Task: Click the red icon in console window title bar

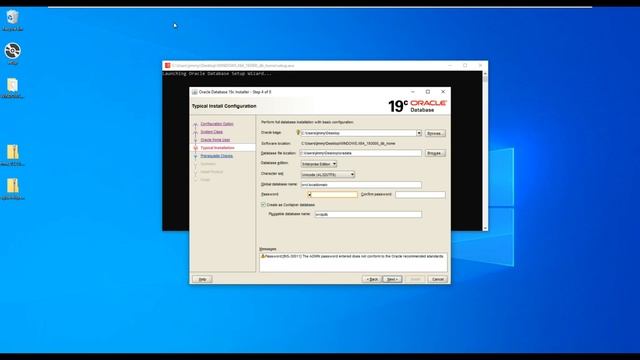Action: [x=167, y=65]
